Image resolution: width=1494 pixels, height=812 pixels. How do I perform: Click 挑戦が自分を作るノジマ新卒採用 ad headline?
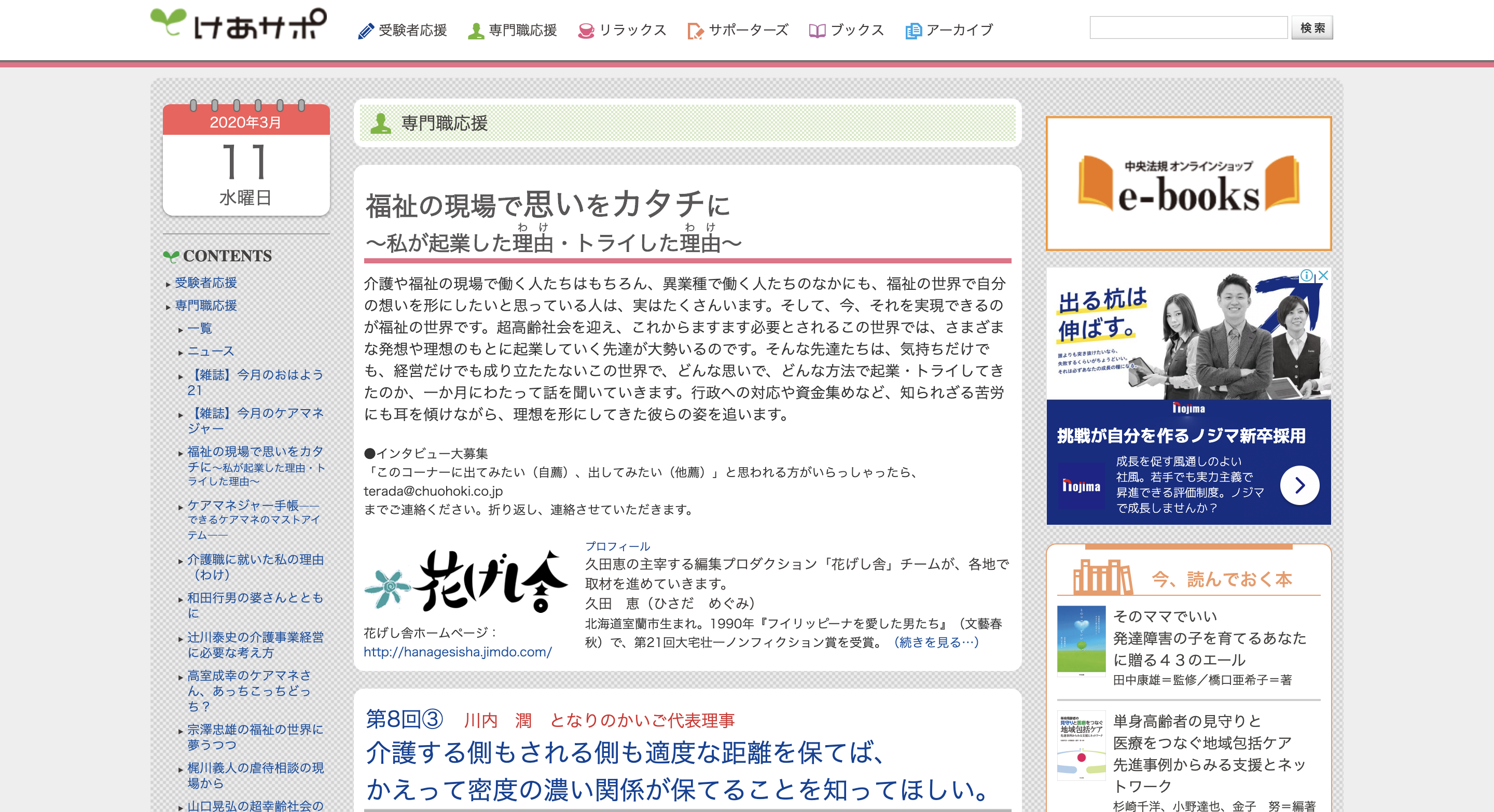tap(1181, 436)
